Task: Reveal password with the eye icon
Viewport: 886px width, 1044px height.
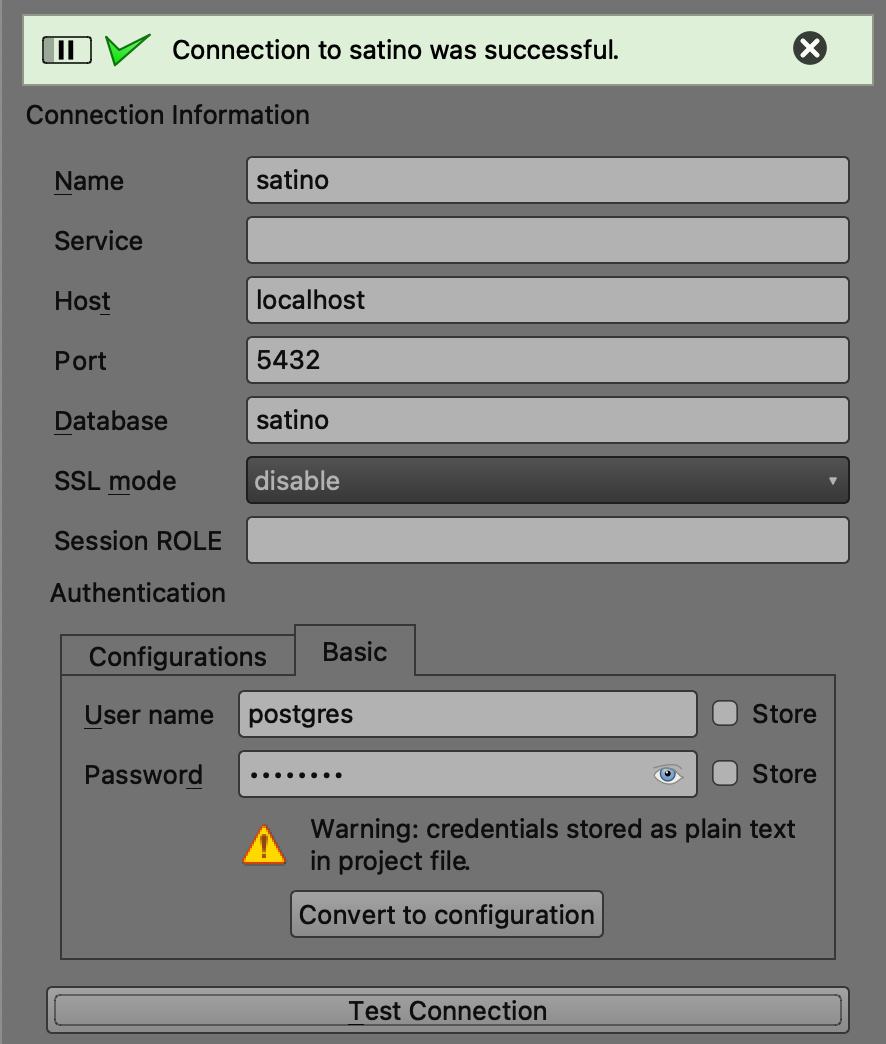Action: click(668, 775)
